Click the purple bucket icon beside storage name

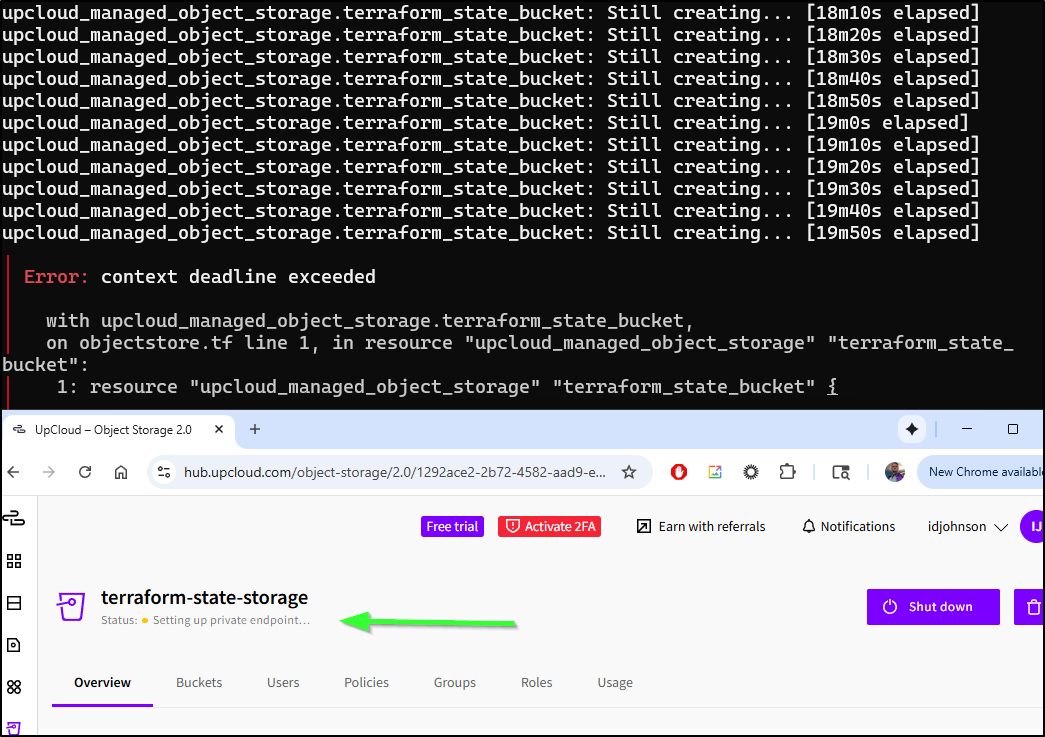tap(70, 606)
